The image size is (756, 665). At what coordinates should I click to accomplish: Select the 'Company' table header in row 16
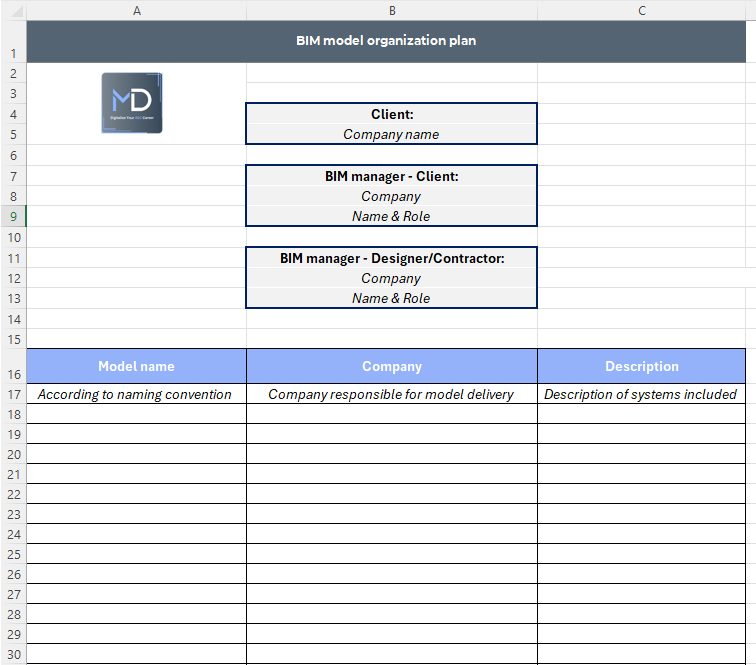(x=392, y=366)
